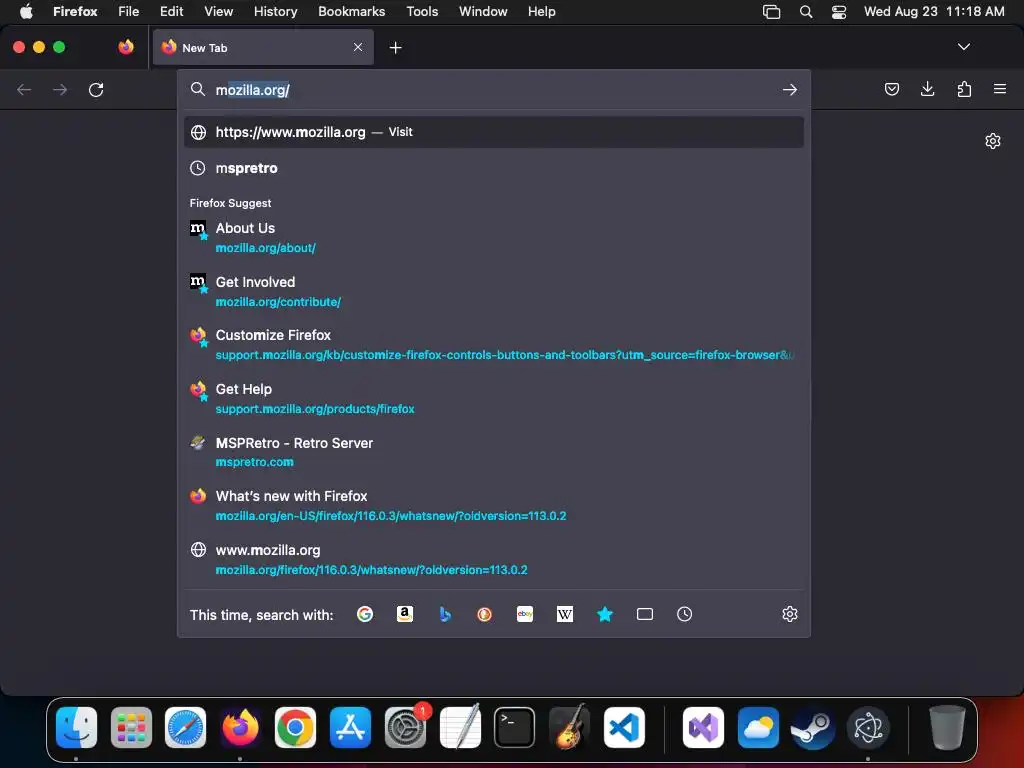Open Google Chrome from the Dock
1024x768 pixels.
(295, 727)
